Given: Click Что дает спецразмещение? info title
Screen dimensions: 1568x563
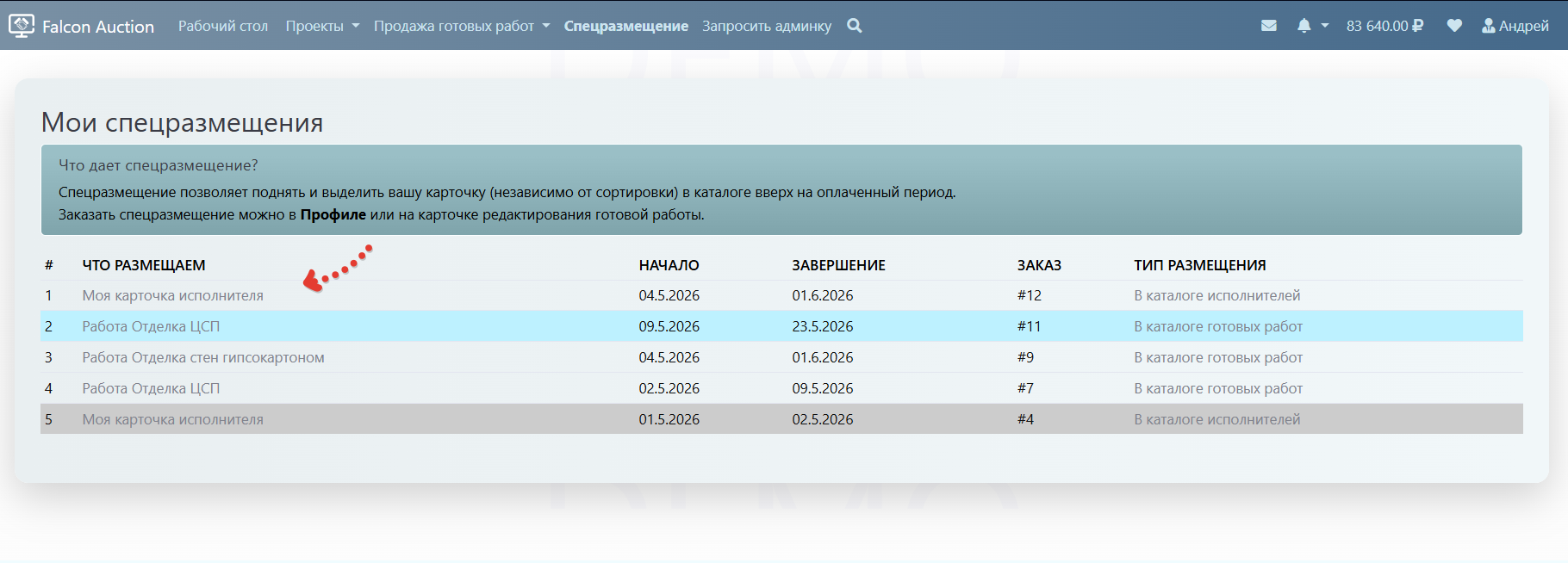Looking at the screenshot, I should [159, 165].
